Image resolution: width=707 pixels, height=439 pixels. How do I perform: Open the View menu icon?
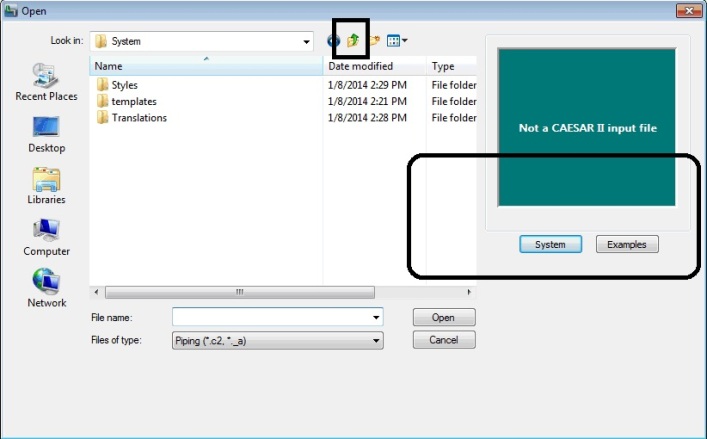pos(397,41)
